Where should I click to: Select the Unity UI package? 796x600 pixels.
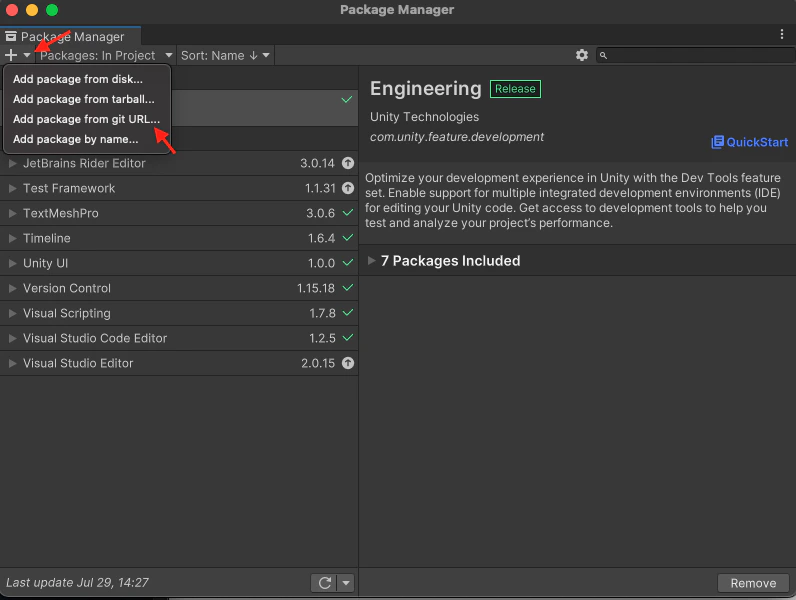tap(179, 263)
